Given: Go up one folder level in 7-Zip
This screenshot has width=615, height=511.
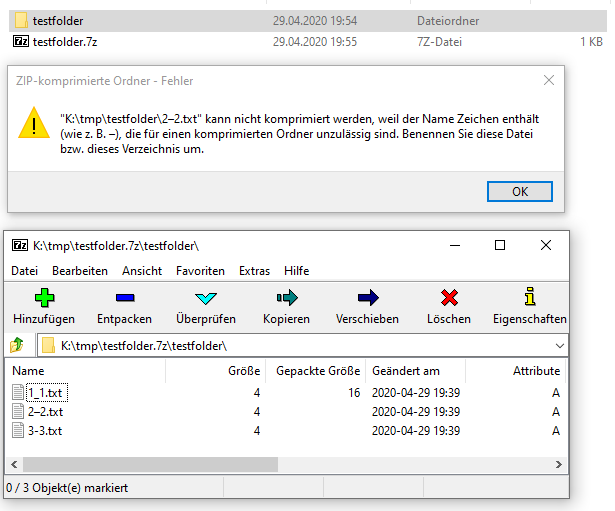Looking at the screenshot, I should 16,345.
